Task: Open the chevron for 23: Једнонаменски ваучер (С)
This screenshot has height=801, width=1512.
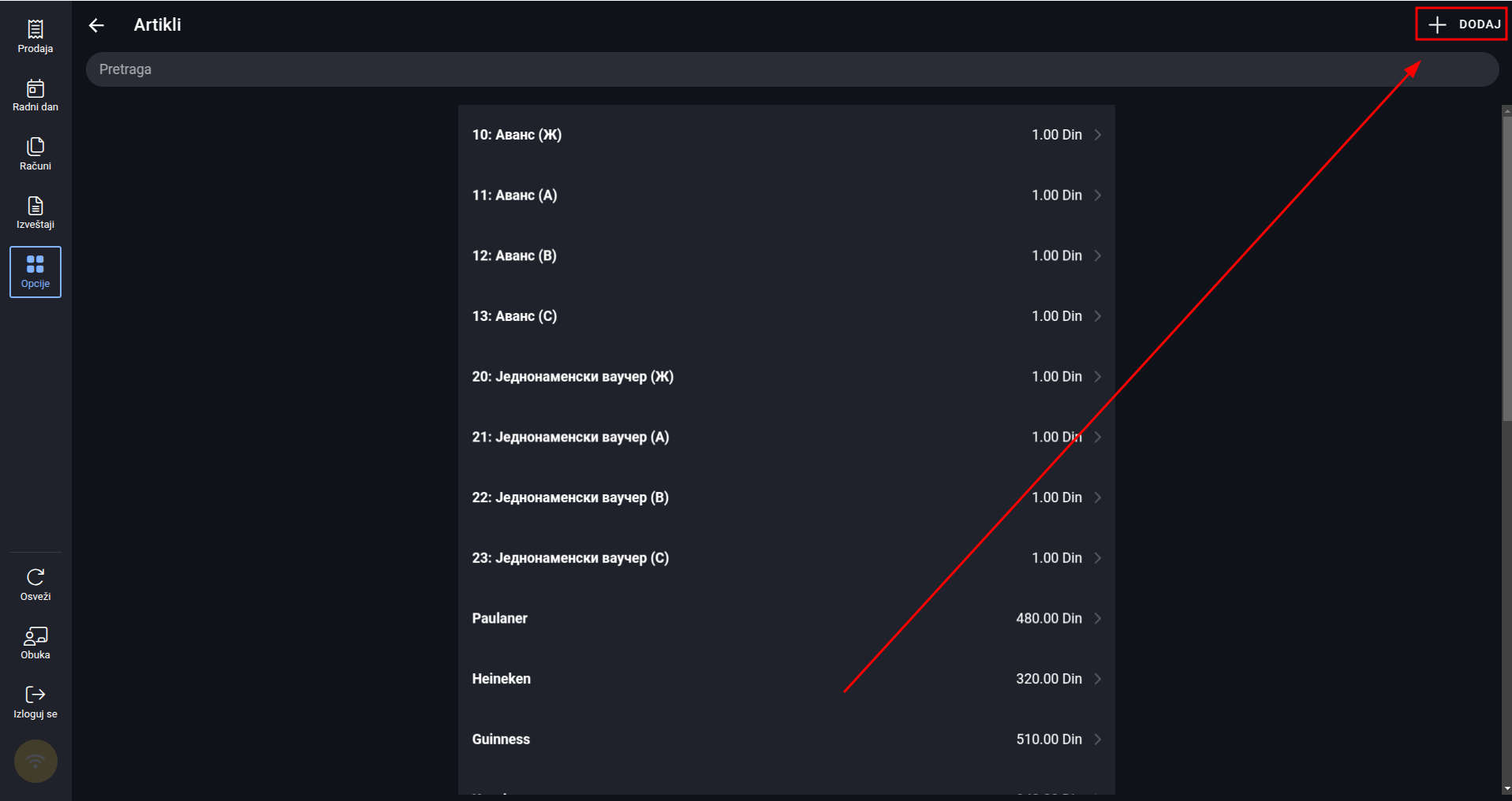Action: 1097,558
